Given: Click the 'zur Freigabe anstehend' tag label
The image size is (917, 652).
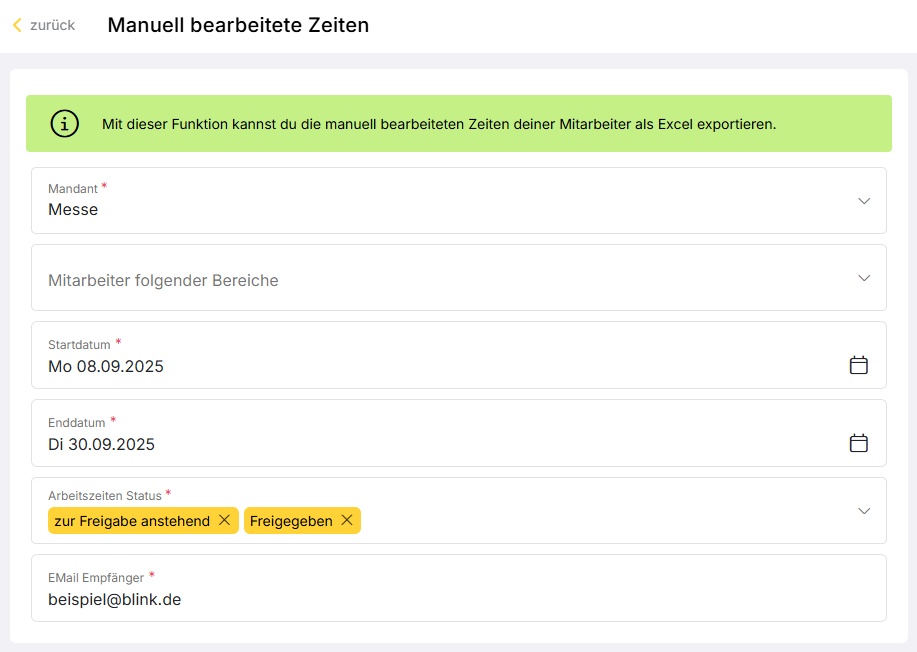Looking at the screenshot, I should coord(132,521).
